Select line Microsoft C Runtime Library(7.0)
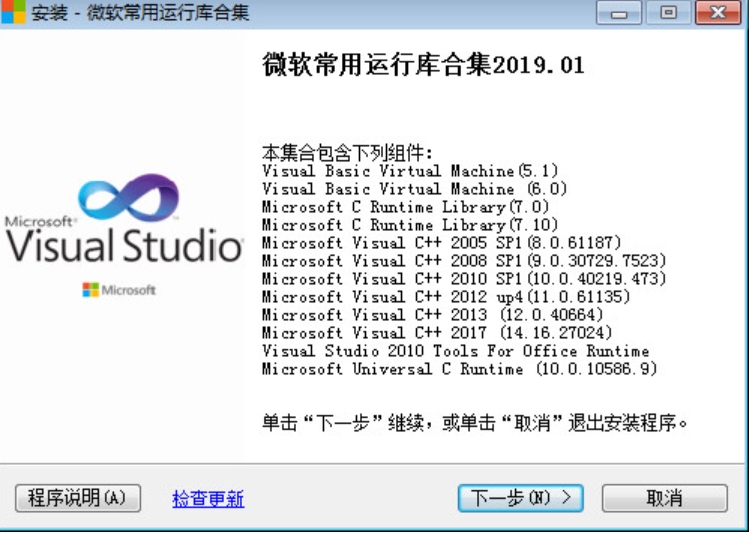 (x=405, y=207)
